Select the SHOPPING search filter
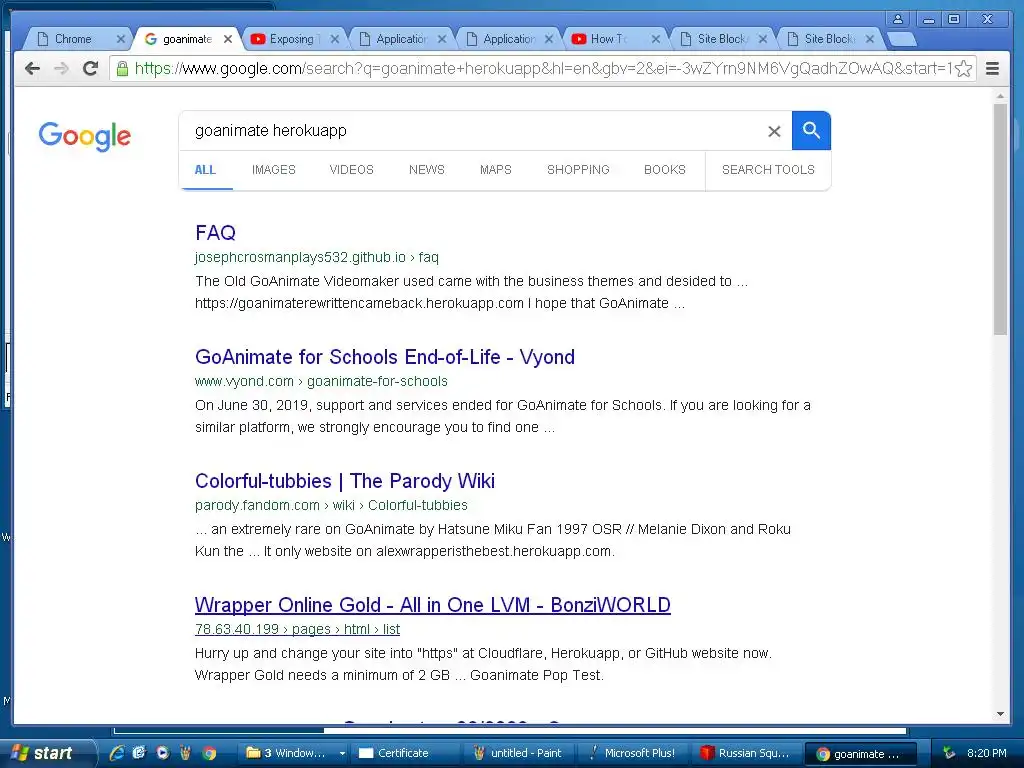 [x=578, y=170]
